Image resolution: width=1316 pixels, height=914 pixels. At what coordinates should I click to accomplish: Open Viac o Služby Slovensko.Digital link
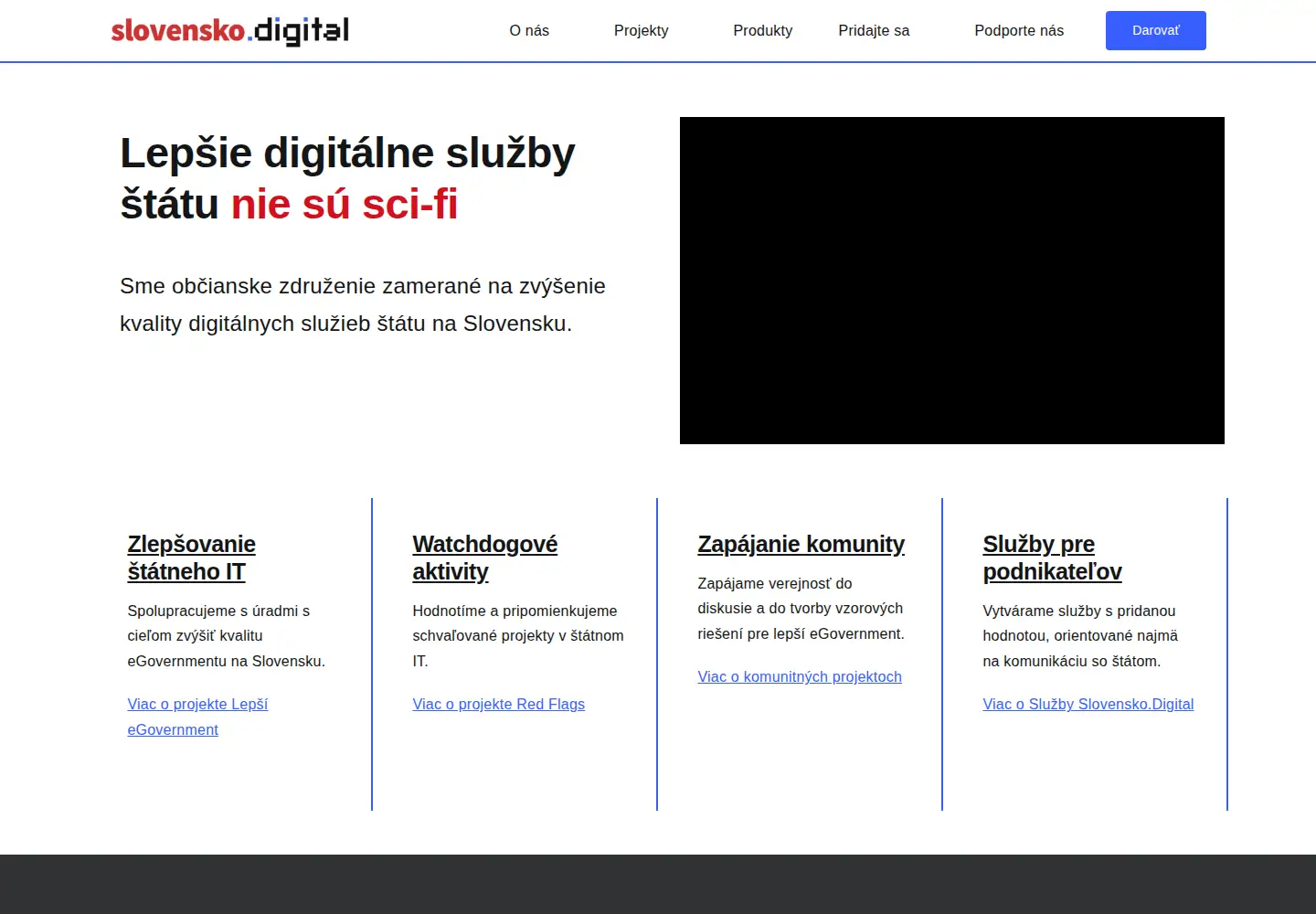click(1088, 704)
